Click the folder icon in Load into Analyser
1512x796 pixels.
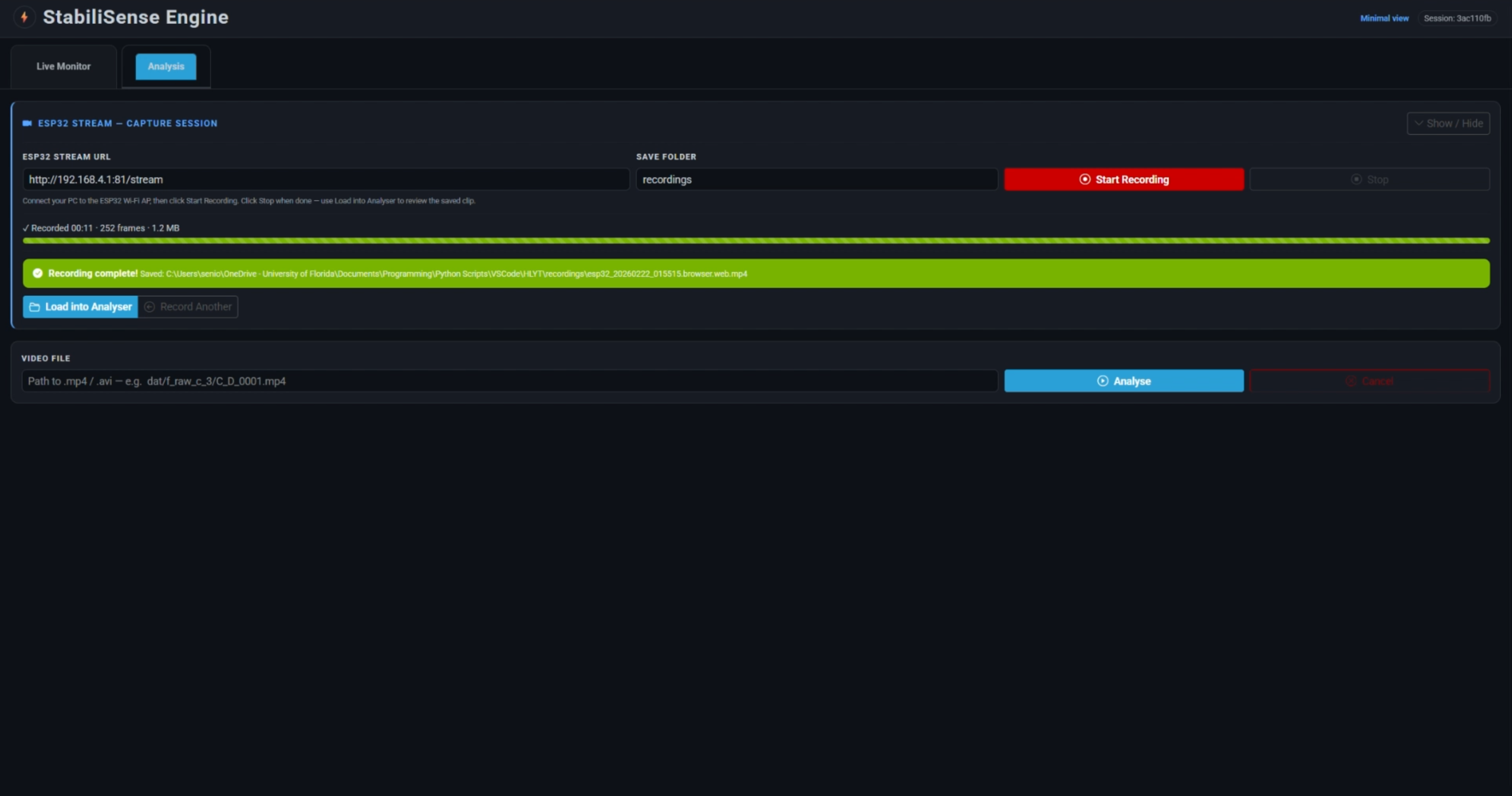pos(34,307)
